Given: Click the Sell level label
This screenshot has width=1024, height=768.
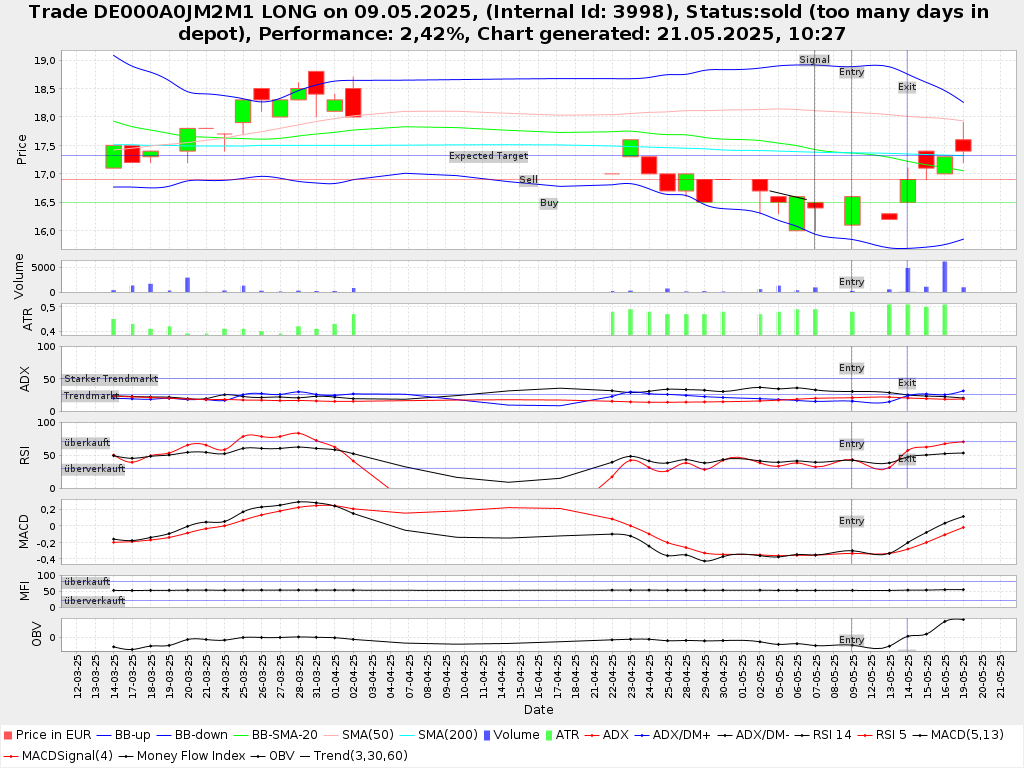Looking at the screenshot, I should click(x=528, y=180).
